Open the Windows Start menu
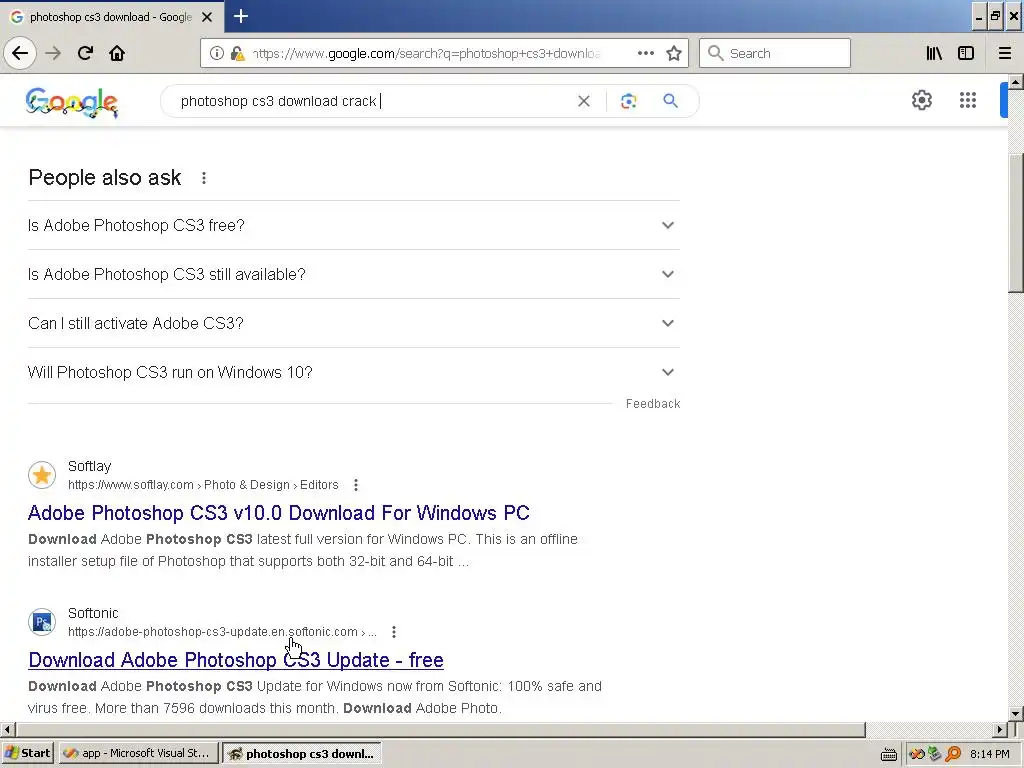This screenshot has width=1024, height=768. click(27, 753)
